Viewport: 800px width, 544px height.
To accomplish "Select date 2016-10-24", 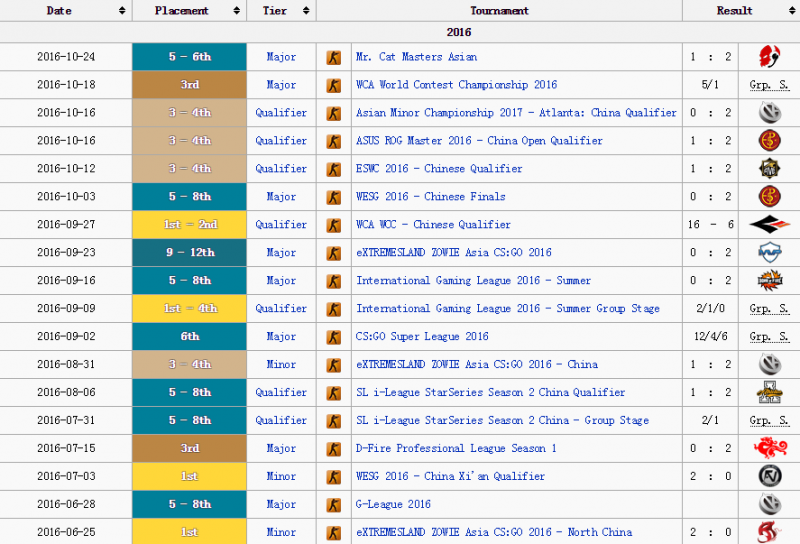I will click(x=66, y=57).
